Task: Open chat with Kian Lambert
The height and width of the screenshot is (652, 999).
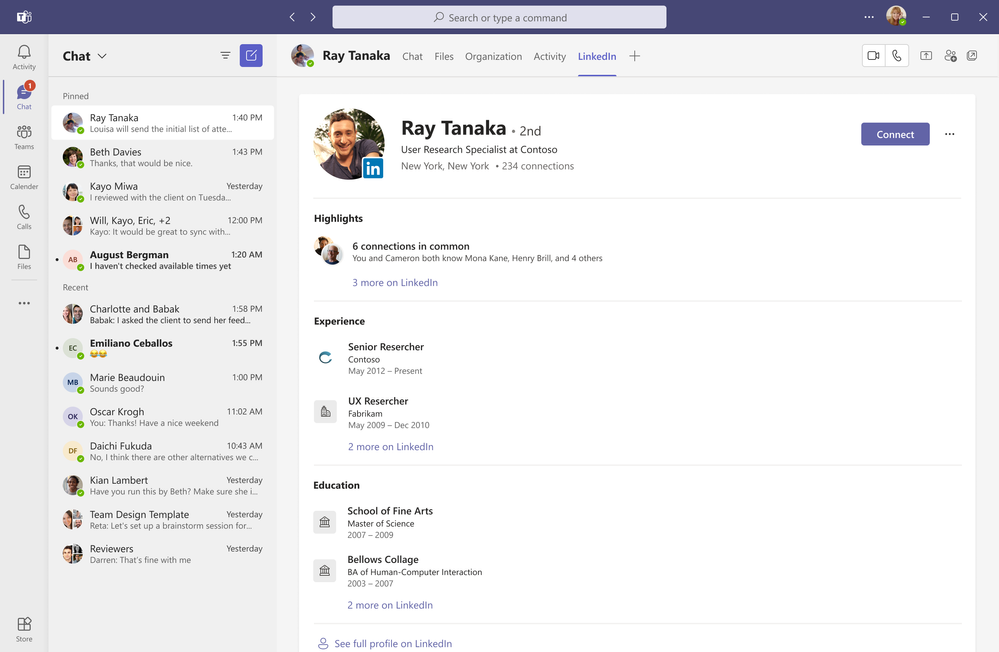Action: [x=162, y=485]
